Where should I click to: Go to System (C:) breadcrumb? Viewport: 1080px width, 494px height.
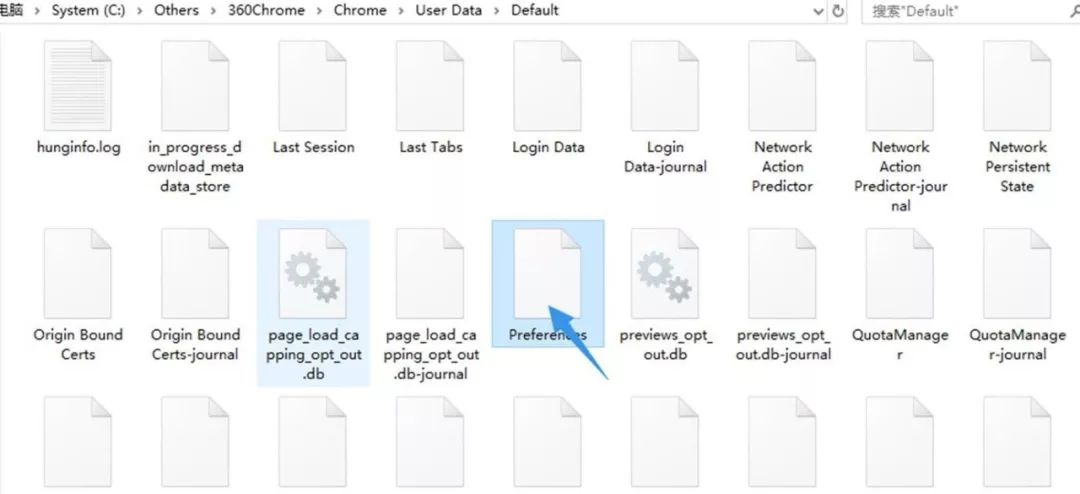click(x=88, y=10)
